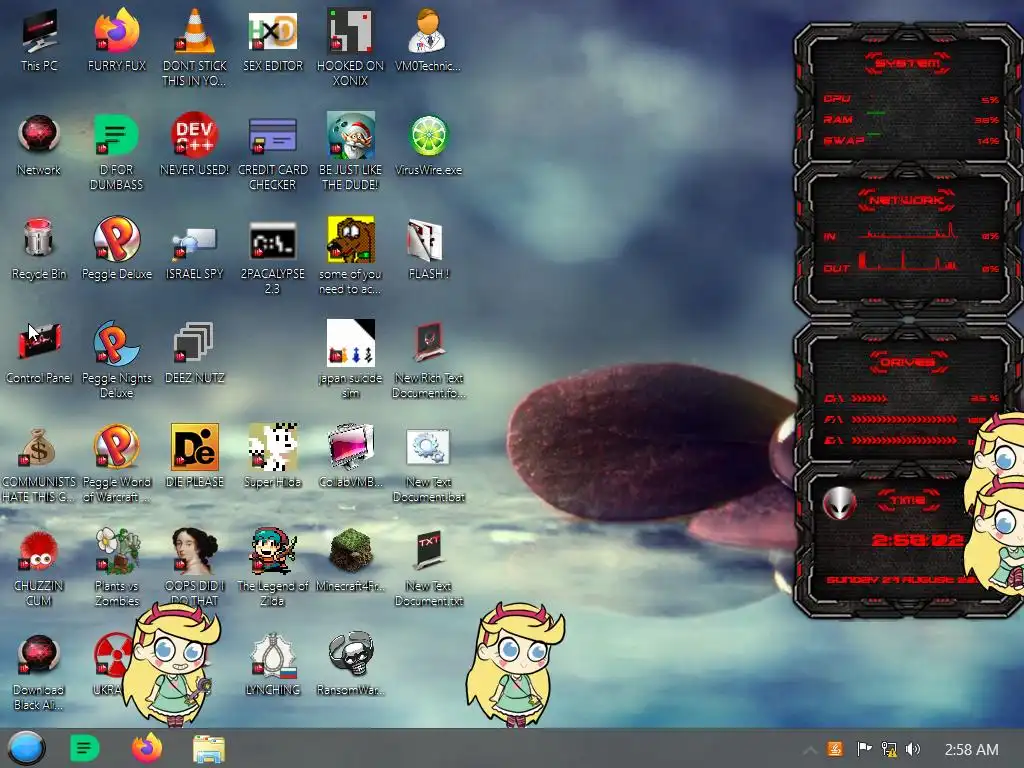Select the some of you need to ac... icon

[x=350, y=256]
